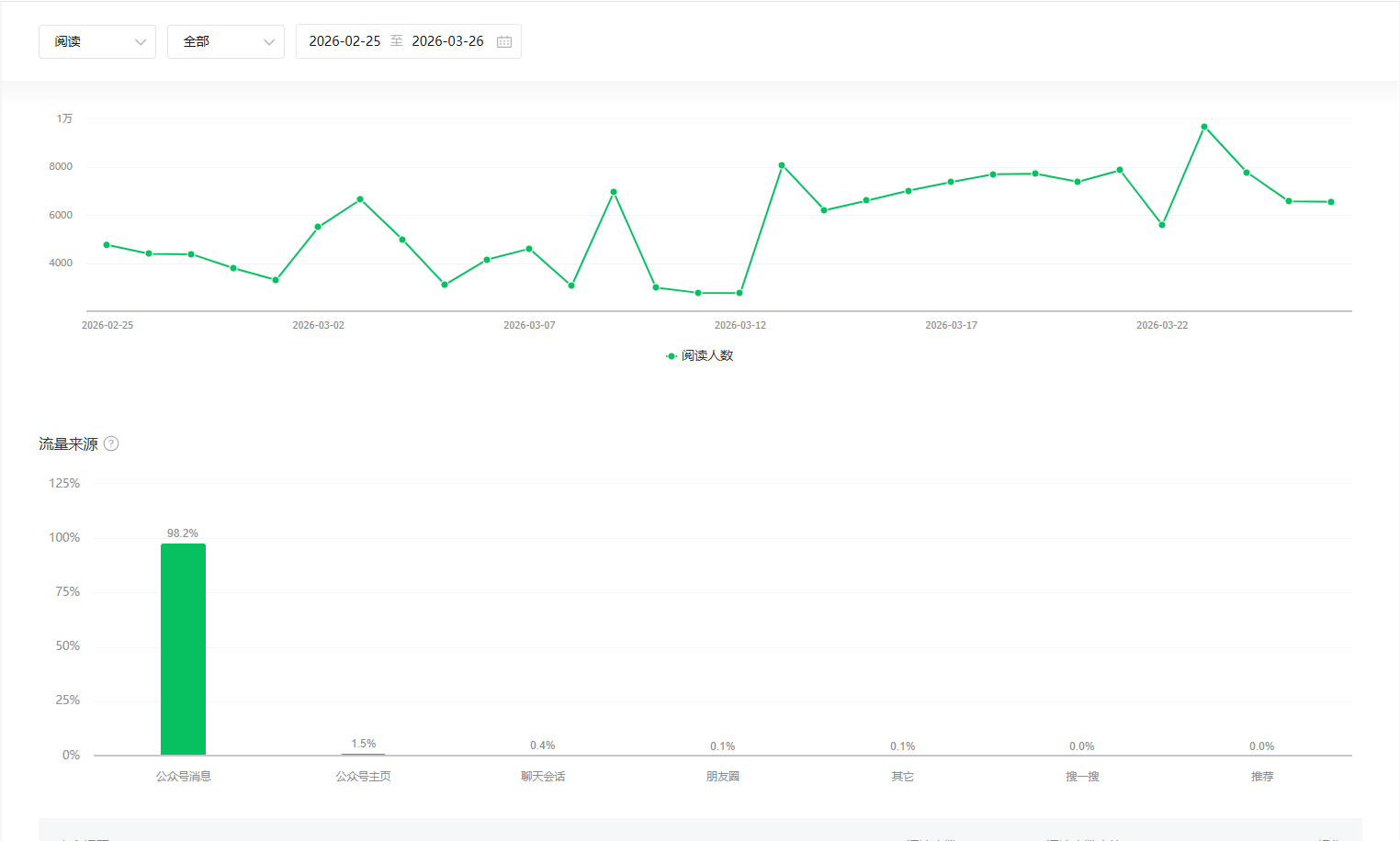Click the lowest data point at 2026-03-12
The width and height of the screenshot is (1400, 841).
740,293
